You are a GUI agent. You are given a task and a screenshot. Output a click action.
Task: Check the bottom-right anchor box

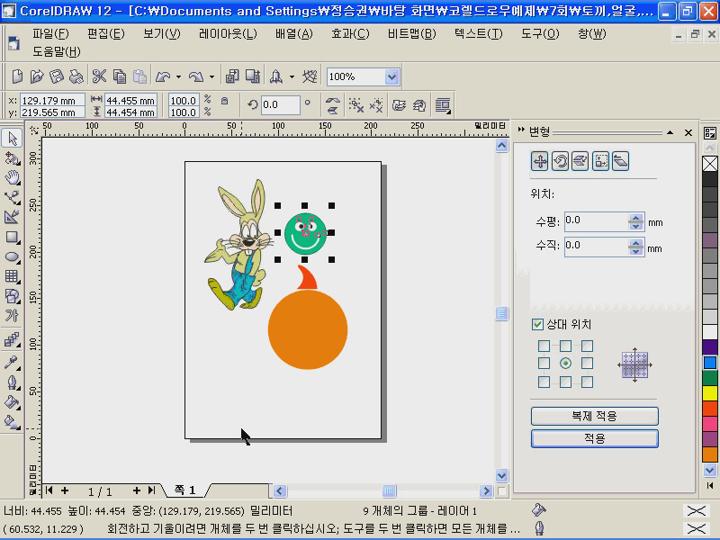point(587,382)
